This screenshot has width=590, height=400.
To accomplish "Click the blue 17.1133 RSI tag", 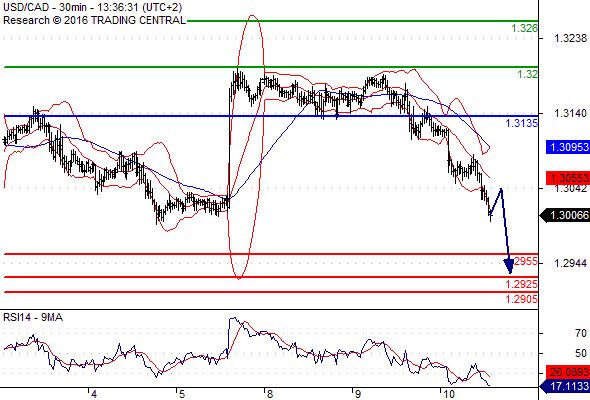I will coord(565,386).
